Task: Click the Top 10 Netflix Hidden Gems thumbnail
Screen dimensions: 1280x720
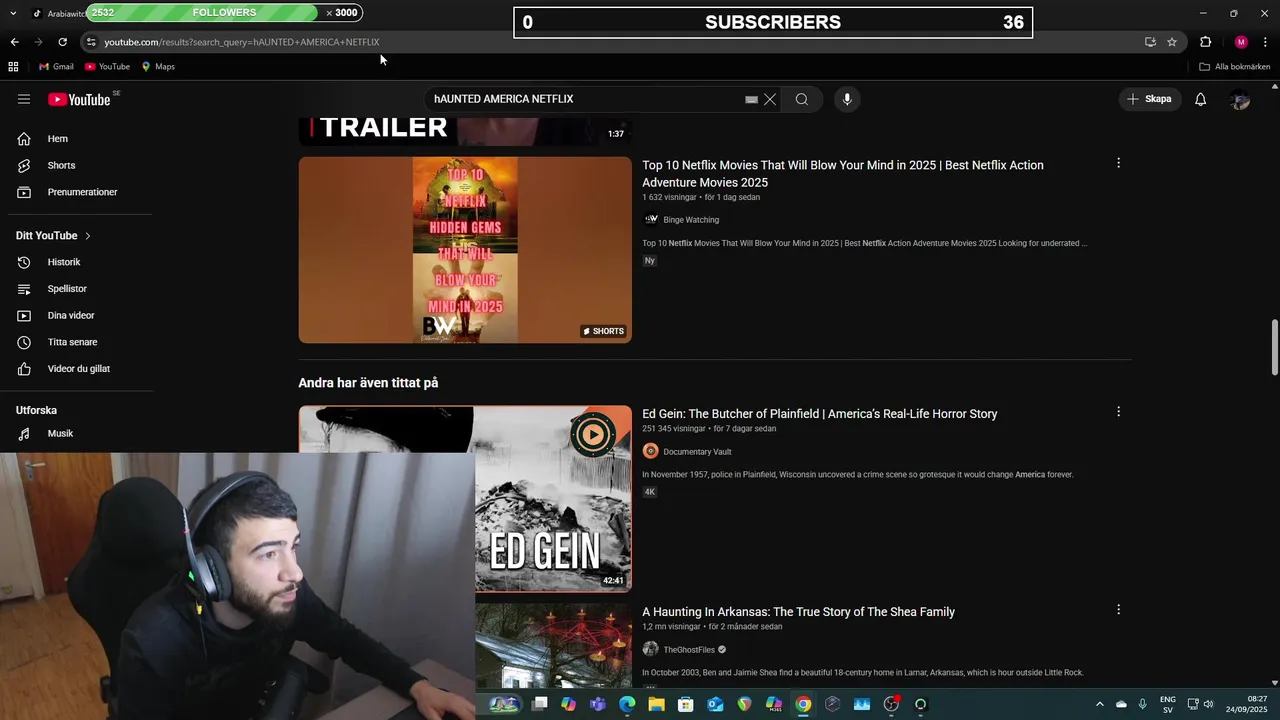Action: click(x=465, y=250)
